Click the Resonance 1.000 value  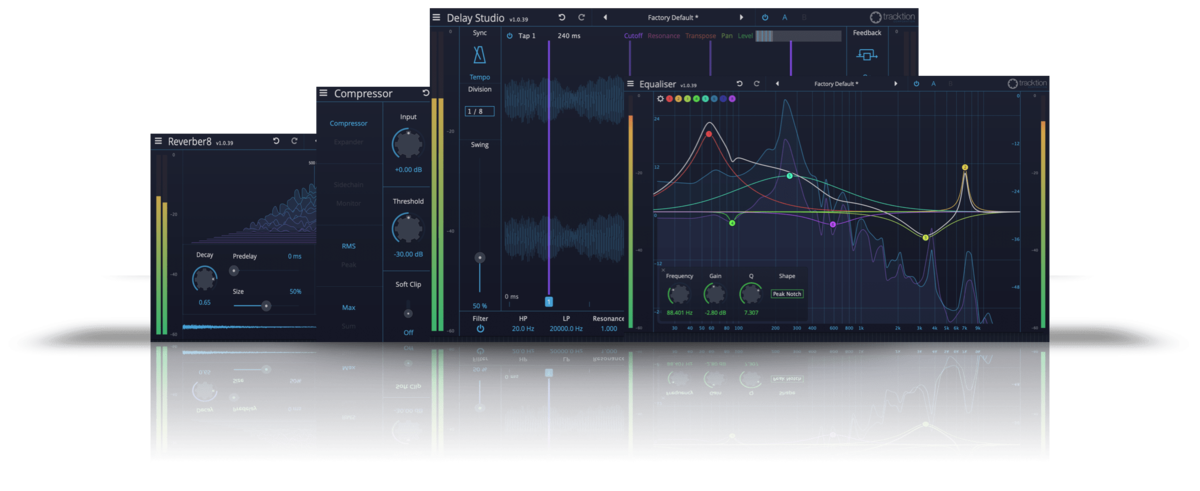point(608,328)
